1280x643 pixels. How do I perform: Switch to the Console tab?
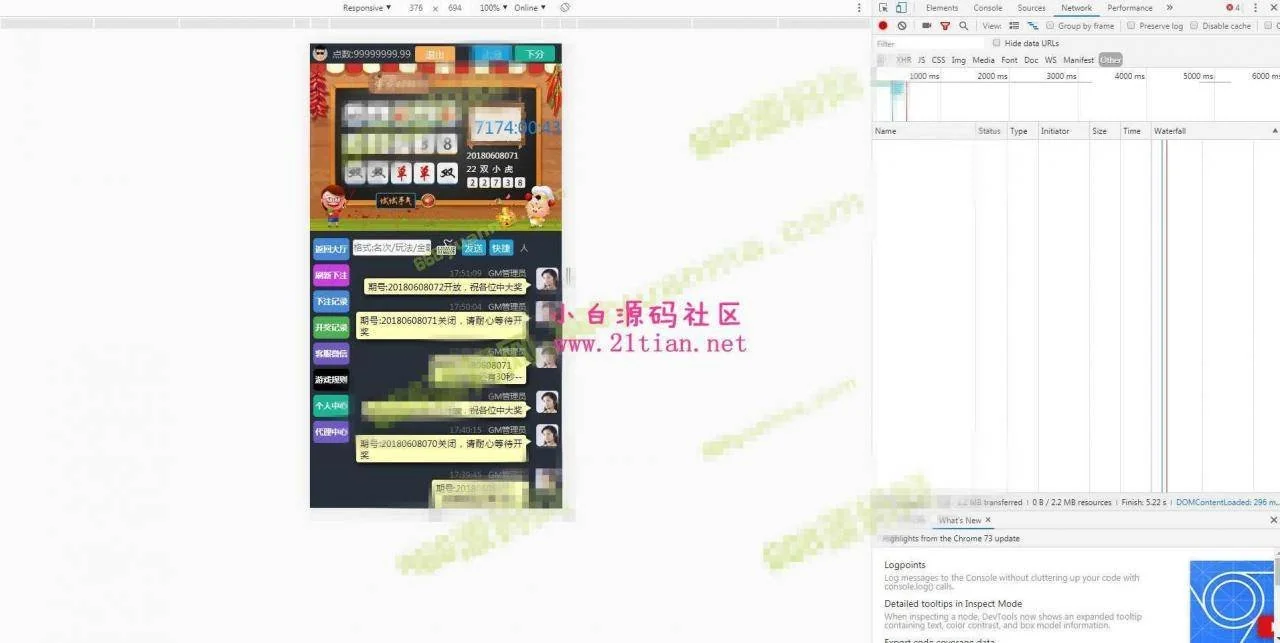tap(987, 8)
